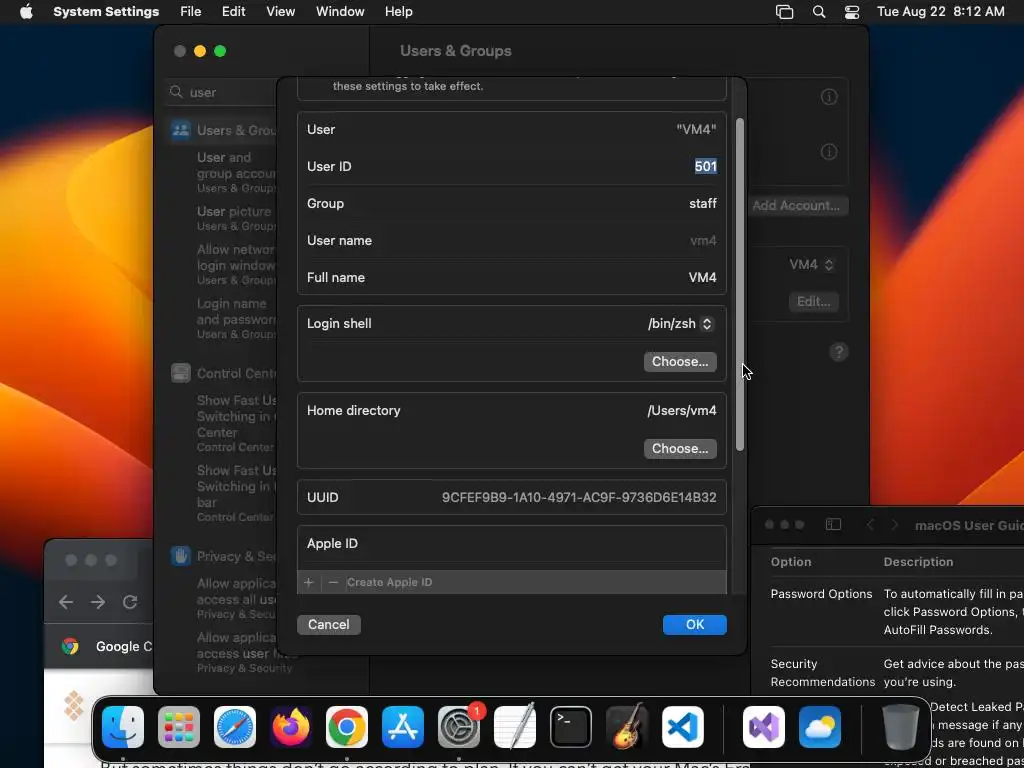Screen dimensions: 1024x768
Task: Click the Privacy & Security hand icon
Action: point(180,556)
